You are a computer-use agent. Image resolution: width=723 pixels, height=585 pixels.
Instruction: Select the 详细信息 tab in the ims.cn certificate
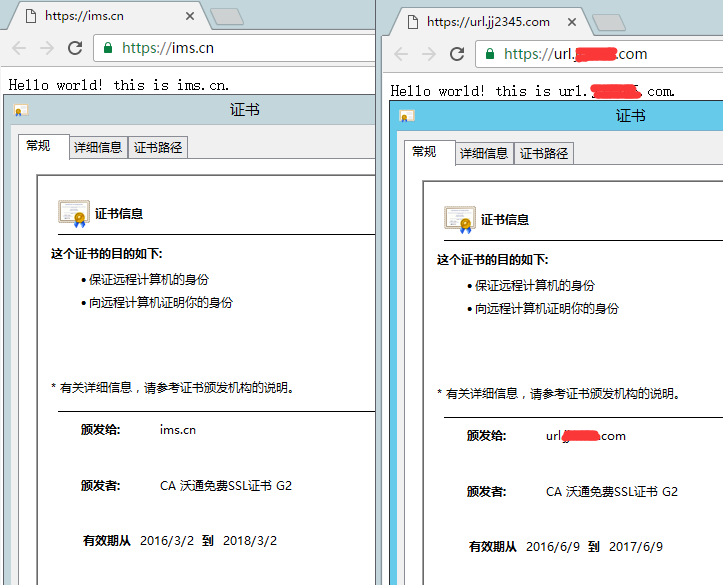(x=97, y=147)
